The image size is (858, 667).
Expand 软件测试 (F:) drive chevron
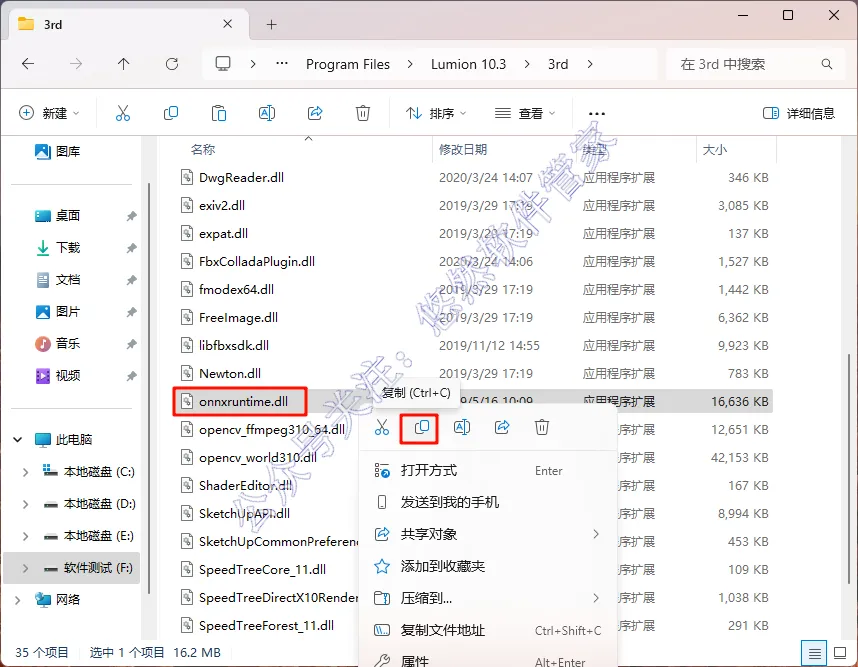[25, 569]
